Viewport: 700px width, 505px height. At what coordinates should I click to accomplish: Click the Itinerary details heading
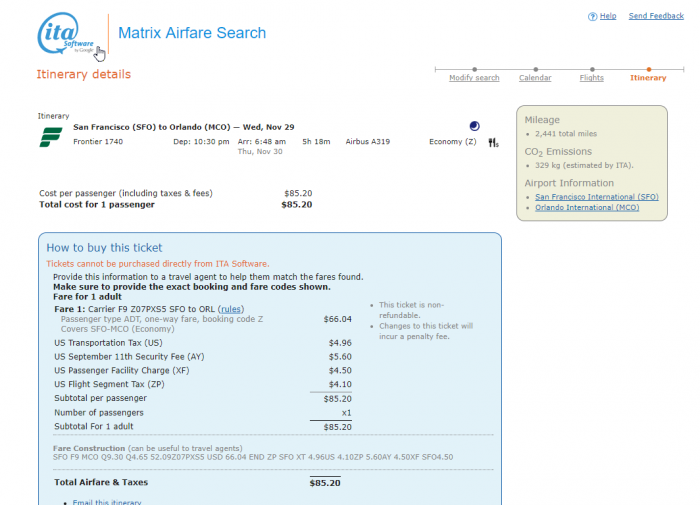[83, 74]
